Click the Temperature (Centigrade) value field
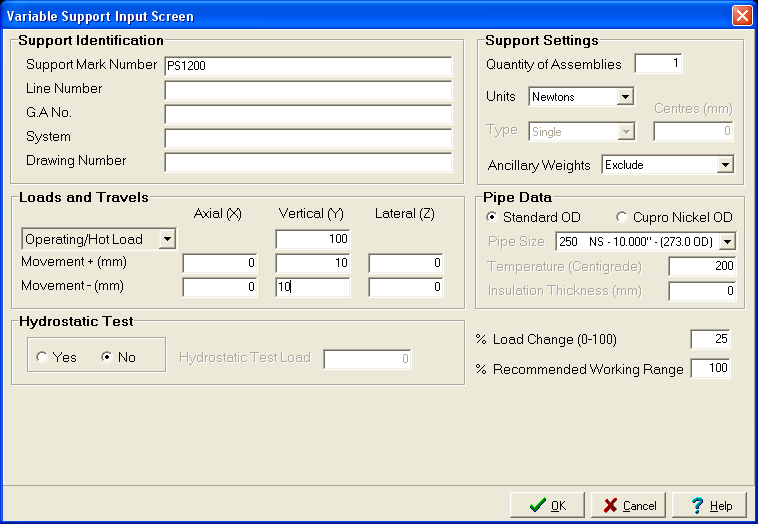 (x=702, y=267)
